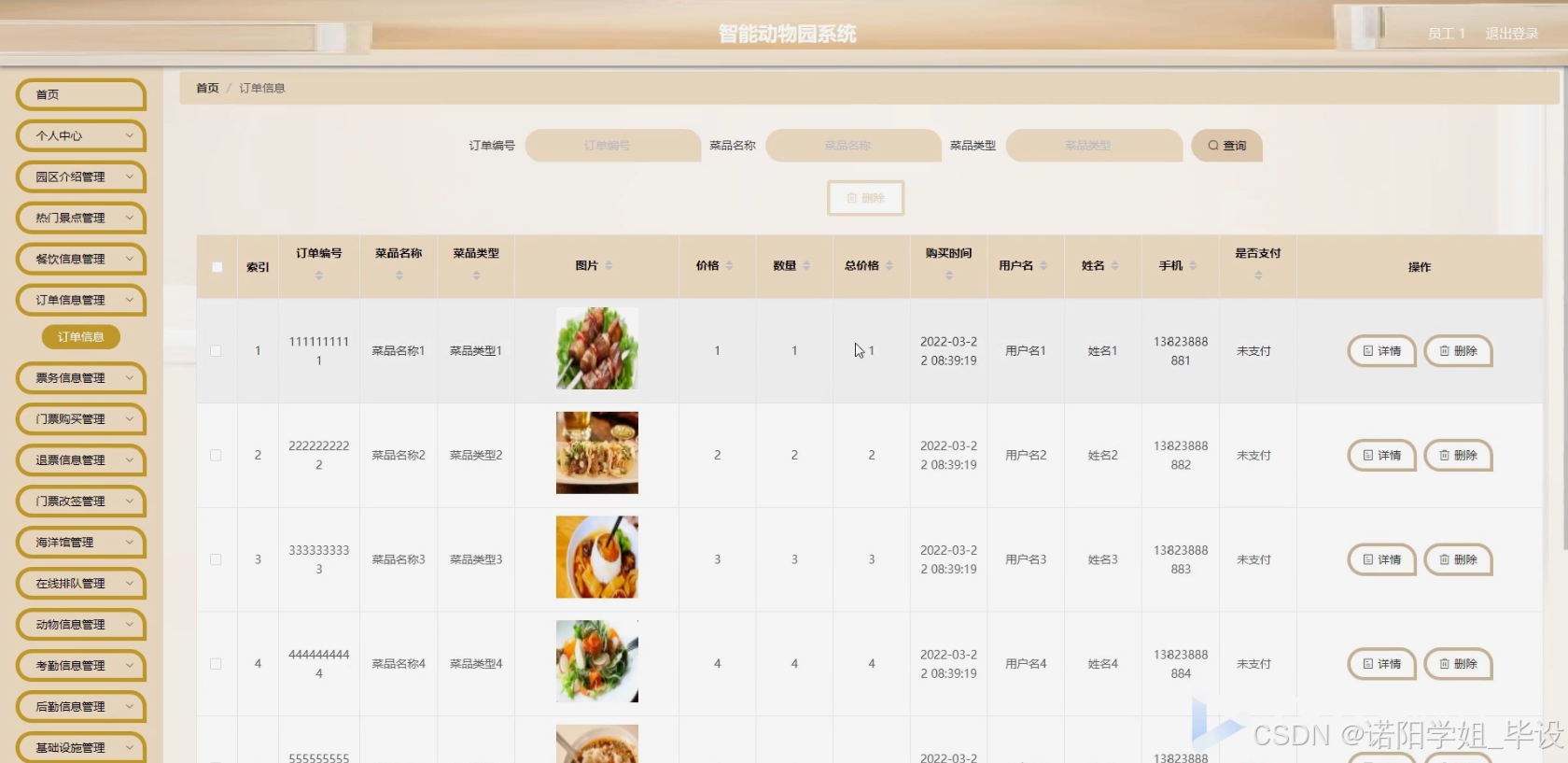
Task: Click the 员工 1 user label
Action: click(x=1446, y=34)
